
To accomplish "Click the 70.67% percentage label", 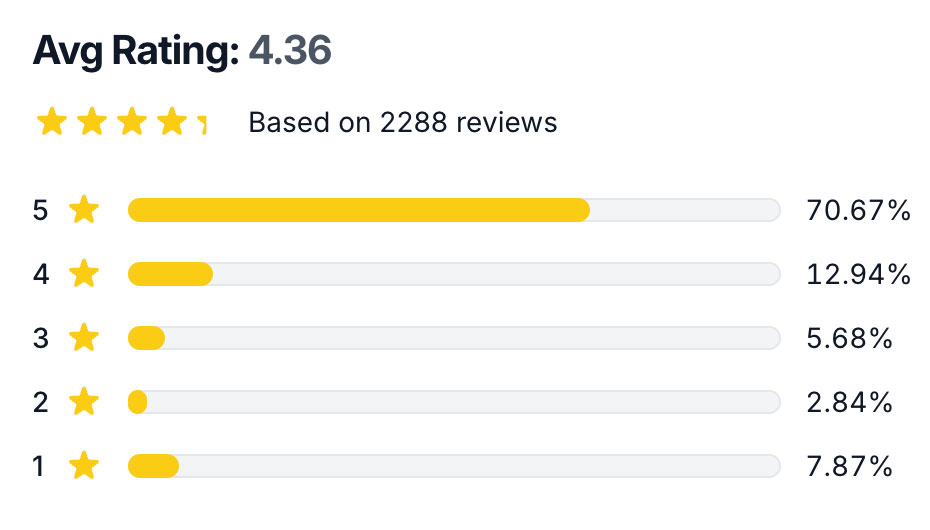I will (x=858, y=210).
